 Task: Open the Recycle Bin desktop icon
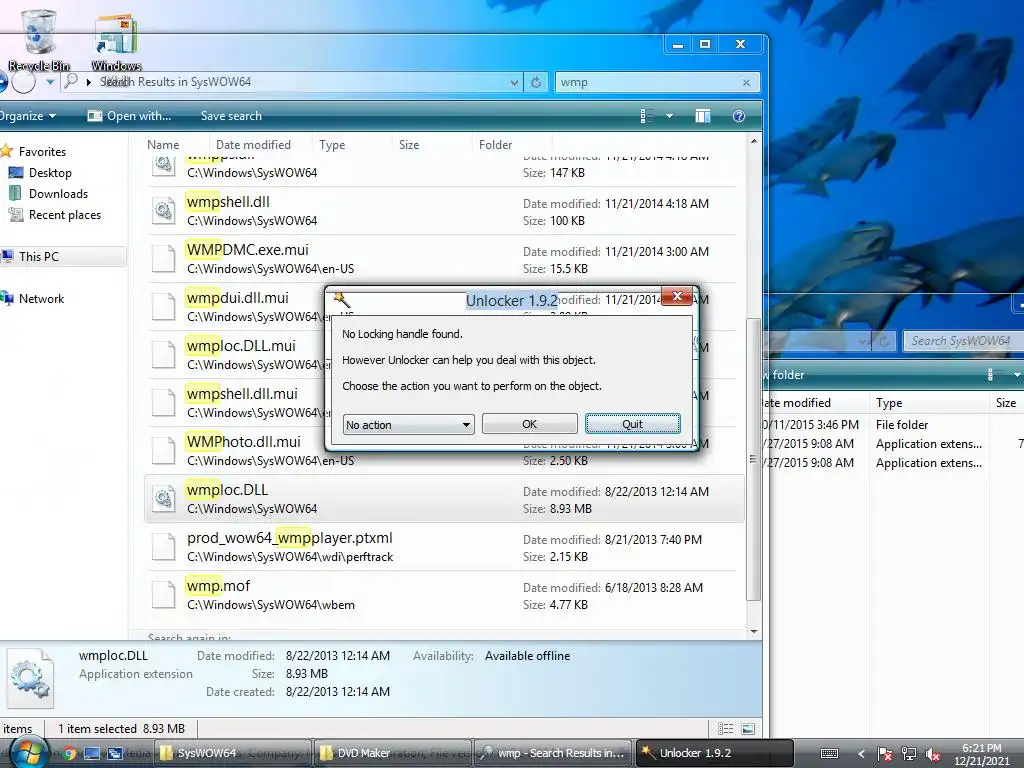point(39,39)
